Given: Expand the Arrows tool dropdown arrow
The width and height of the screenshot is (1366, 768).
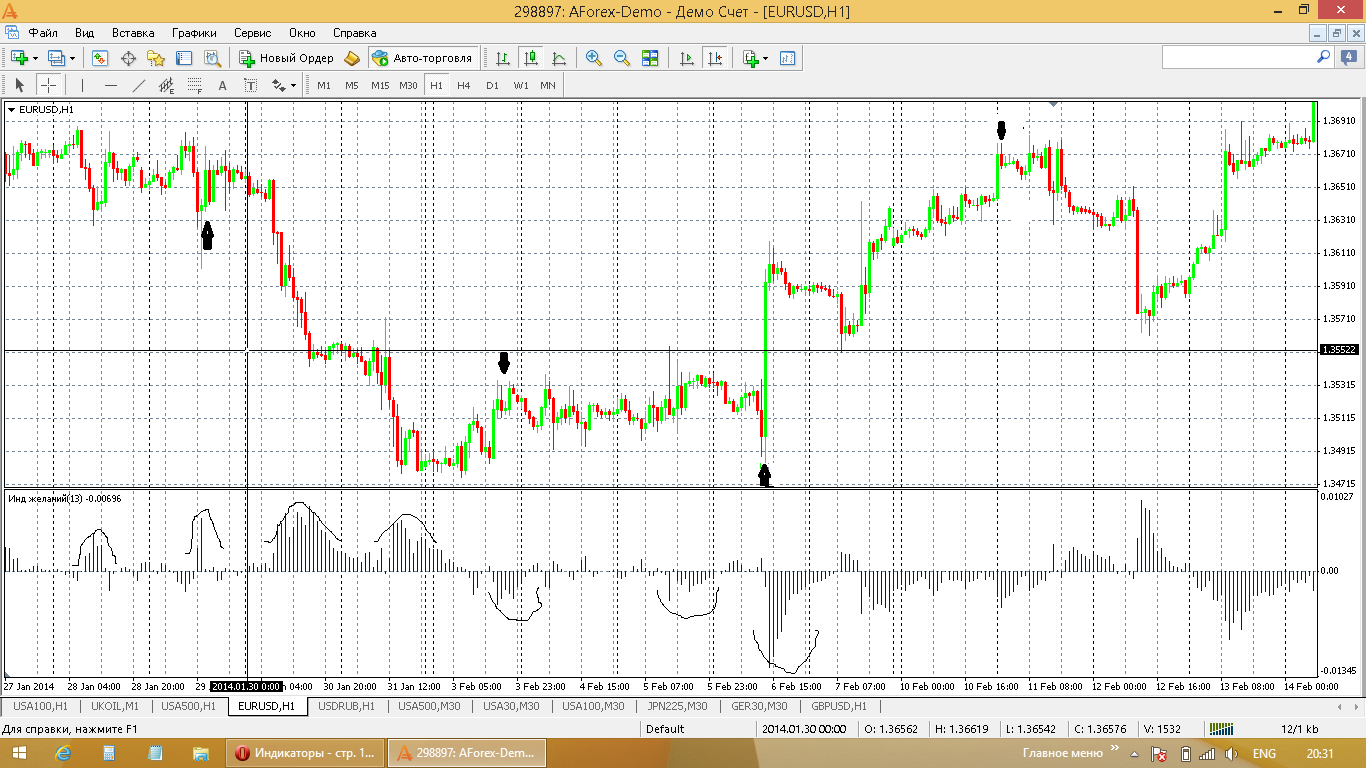Looking at the screenshot, I should coord(294,85).
